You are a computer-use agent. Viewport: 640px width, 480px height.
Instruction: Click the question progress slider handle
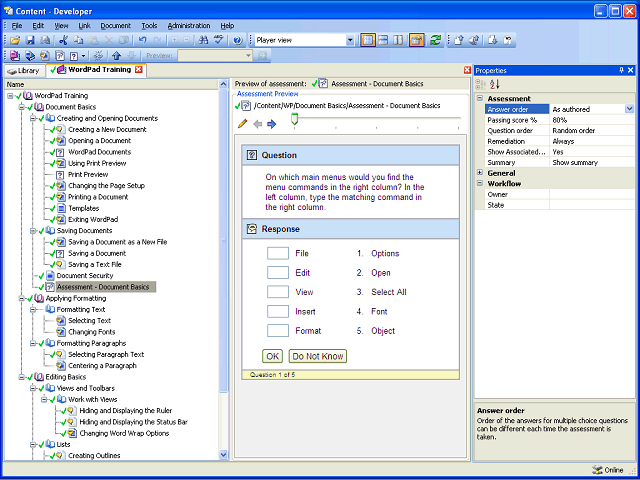(294, 120)
